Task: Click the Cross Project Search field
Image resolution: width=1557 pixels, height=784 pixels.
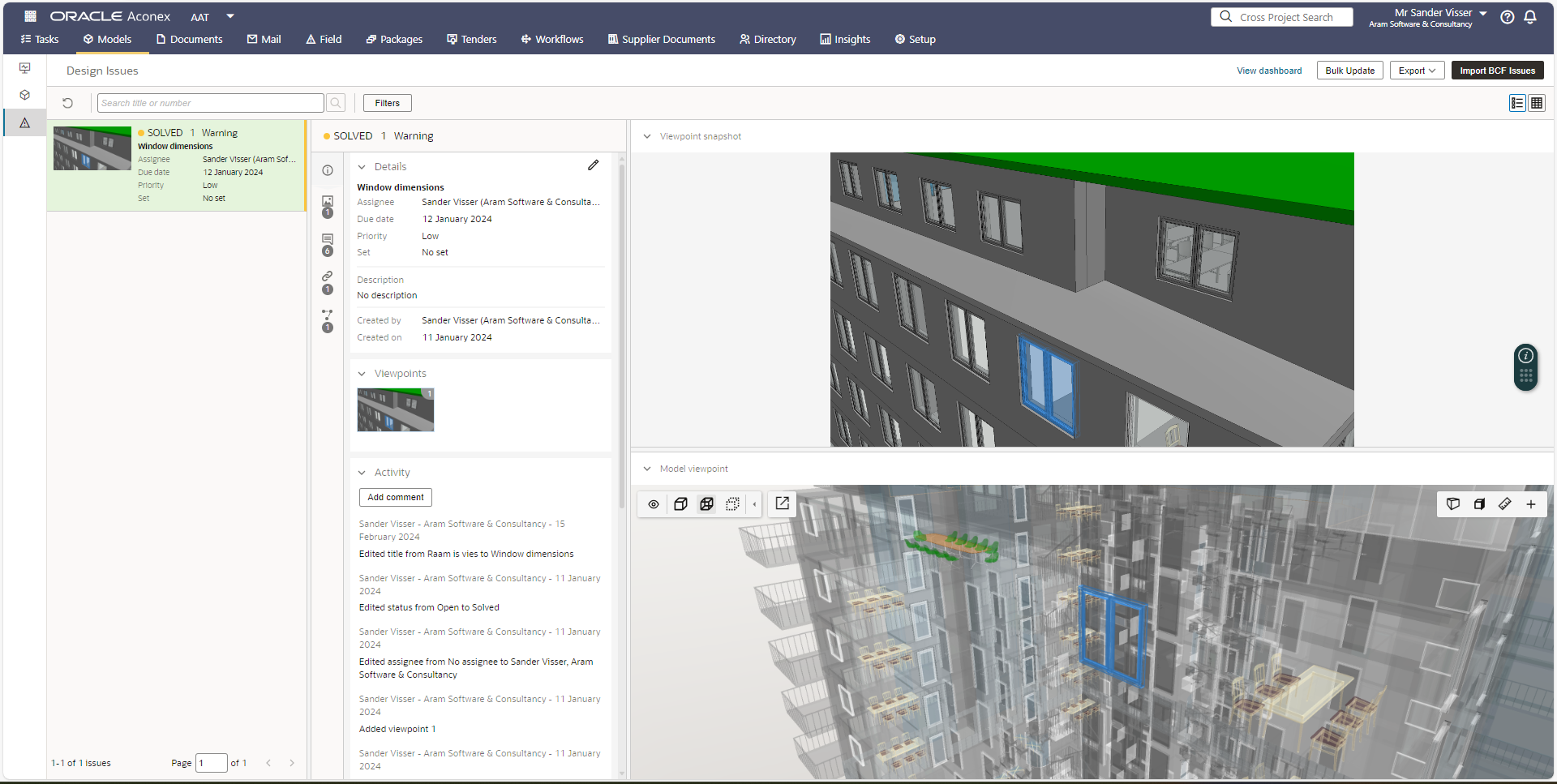Action: tap(1281, 16)
